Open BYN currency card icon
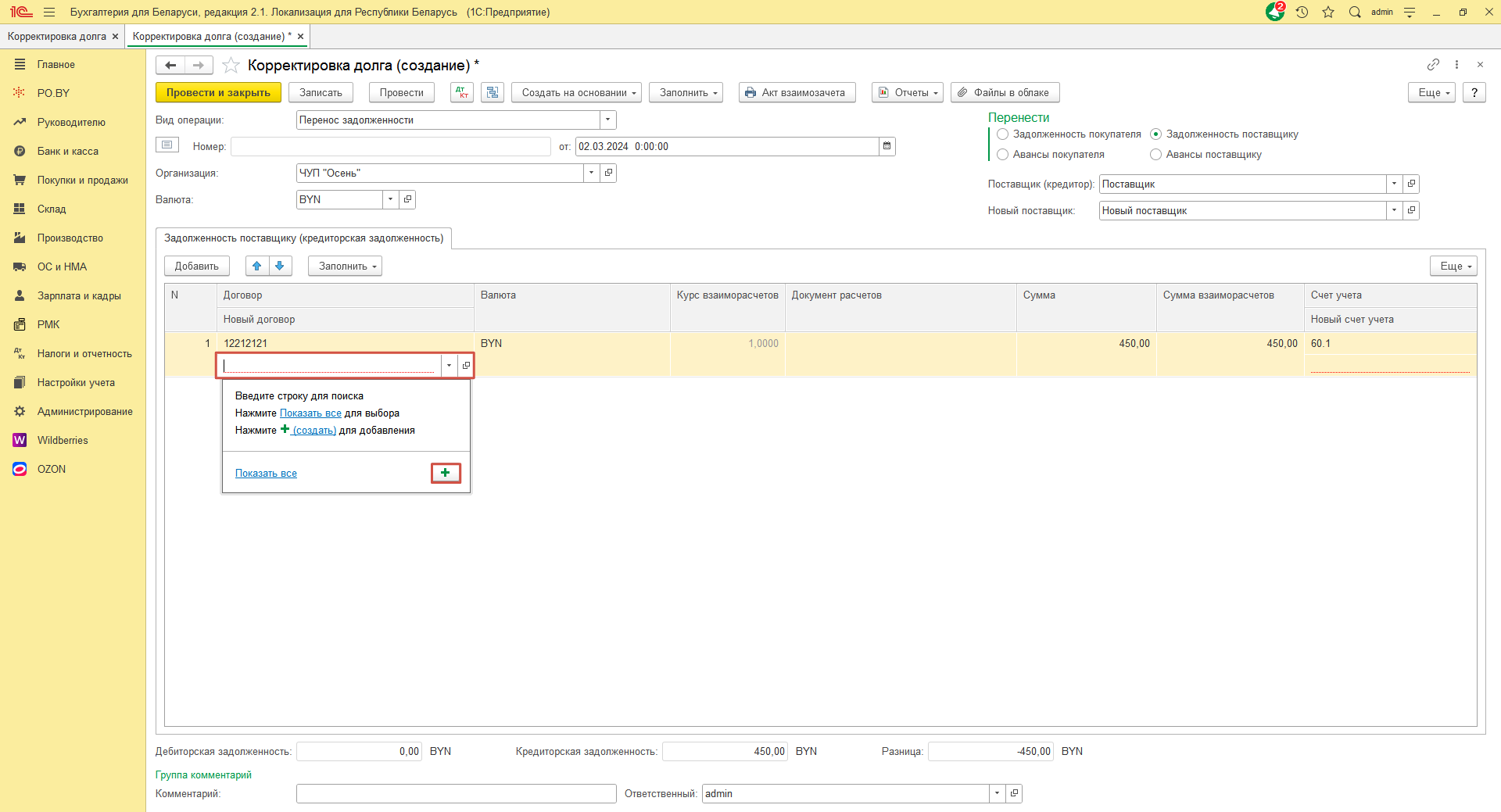Viewport: 1501px width, 812px height. pyautogui.click(x=407, y=199)
